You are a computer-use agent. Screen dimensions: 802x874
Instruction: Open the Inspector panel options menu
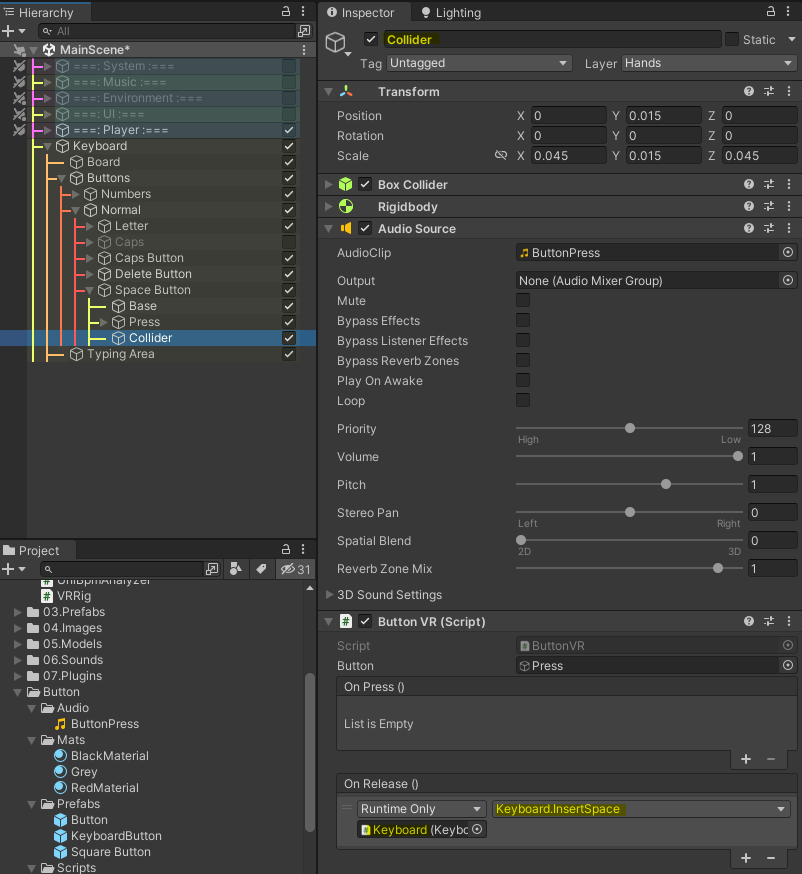(x=788, y=11)
